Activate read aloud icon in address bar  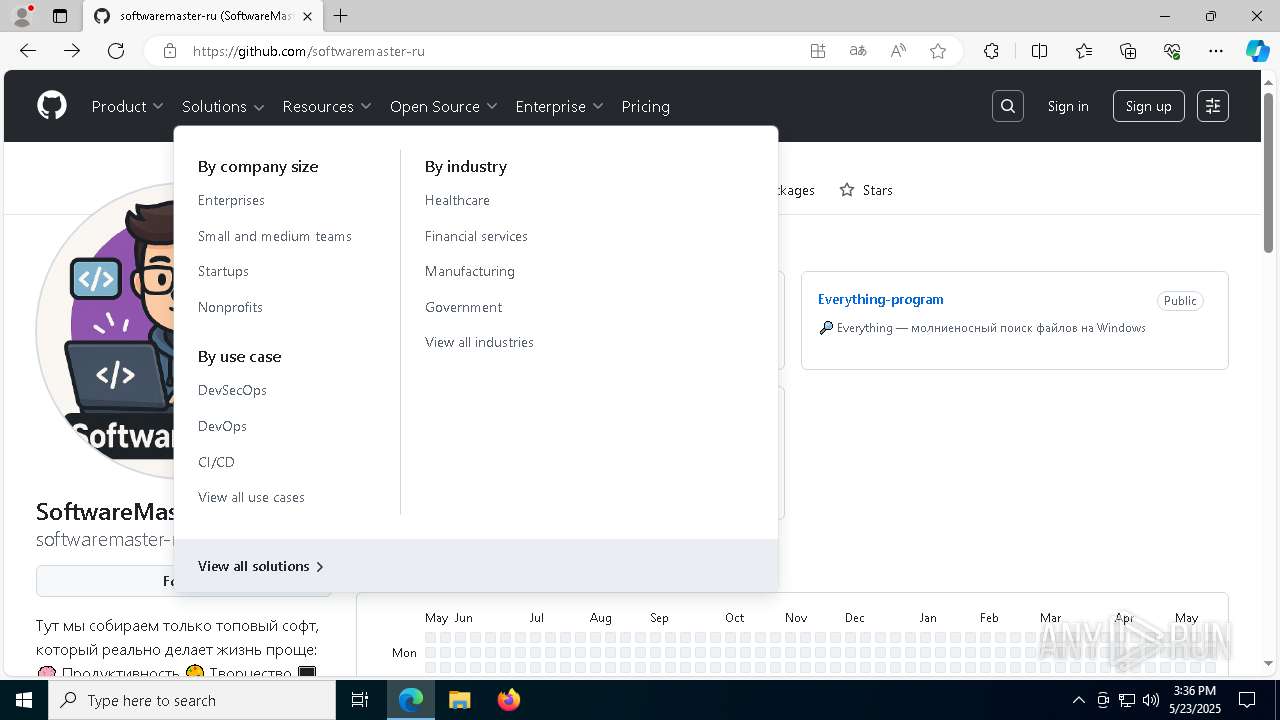[x=898, y=51]
